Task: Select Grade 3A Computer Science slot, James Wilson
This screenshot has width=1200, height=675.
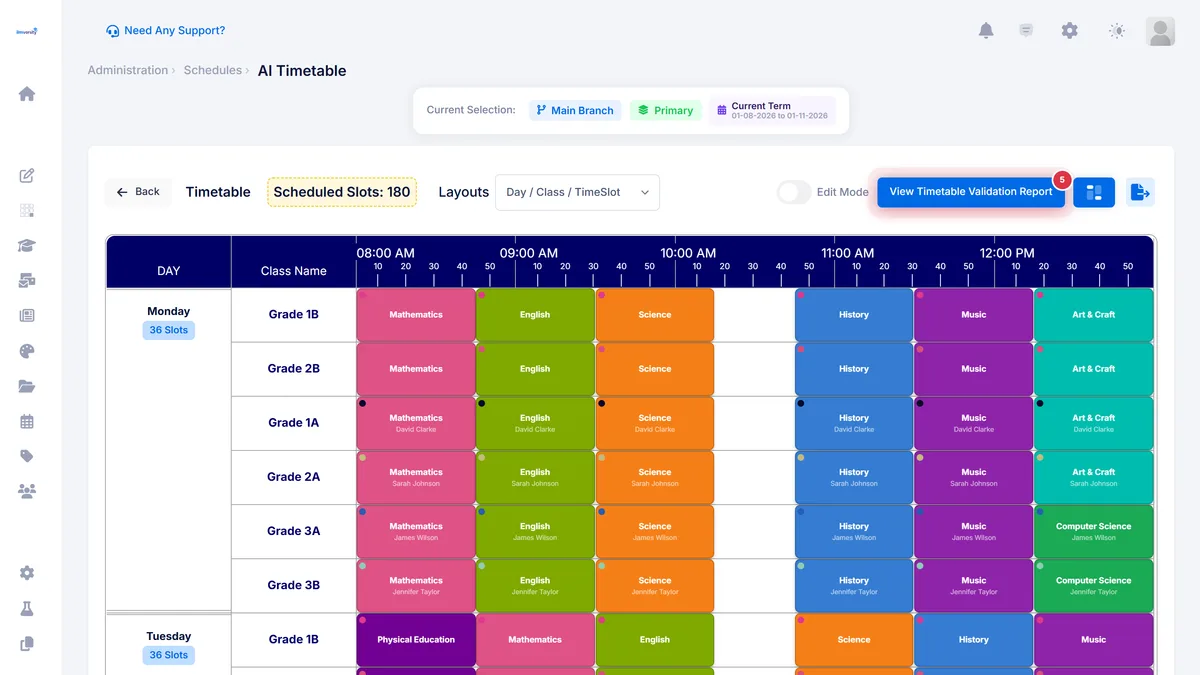Action: click(1093, 531)
